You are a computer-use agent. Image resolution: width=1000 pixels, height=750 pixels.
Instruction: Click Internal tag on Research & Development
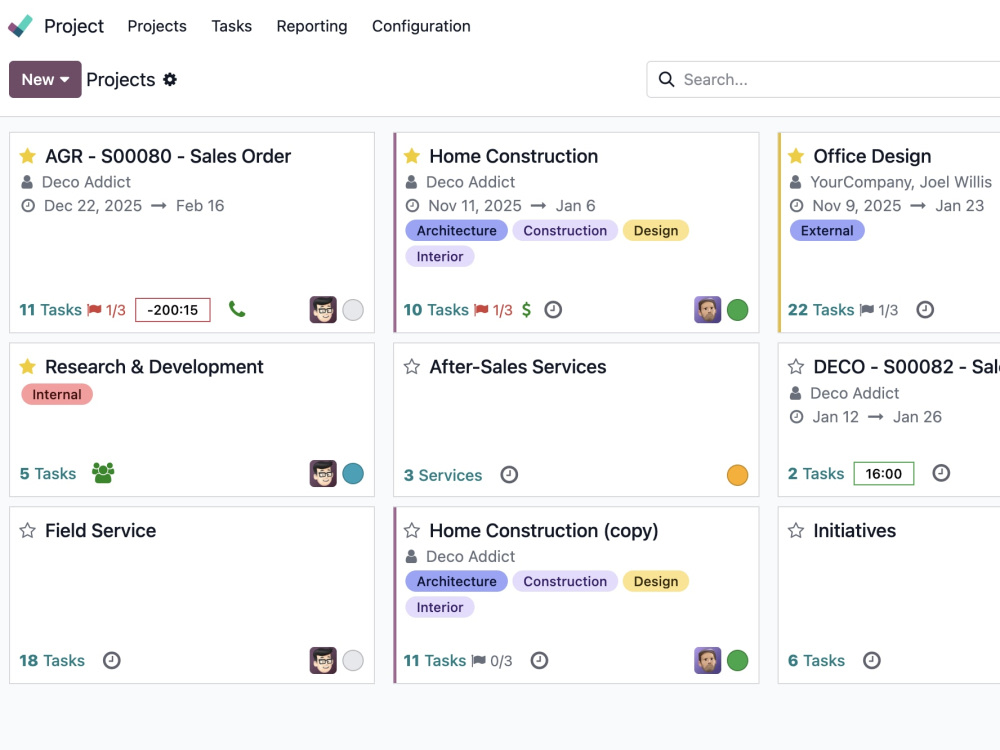57,394
